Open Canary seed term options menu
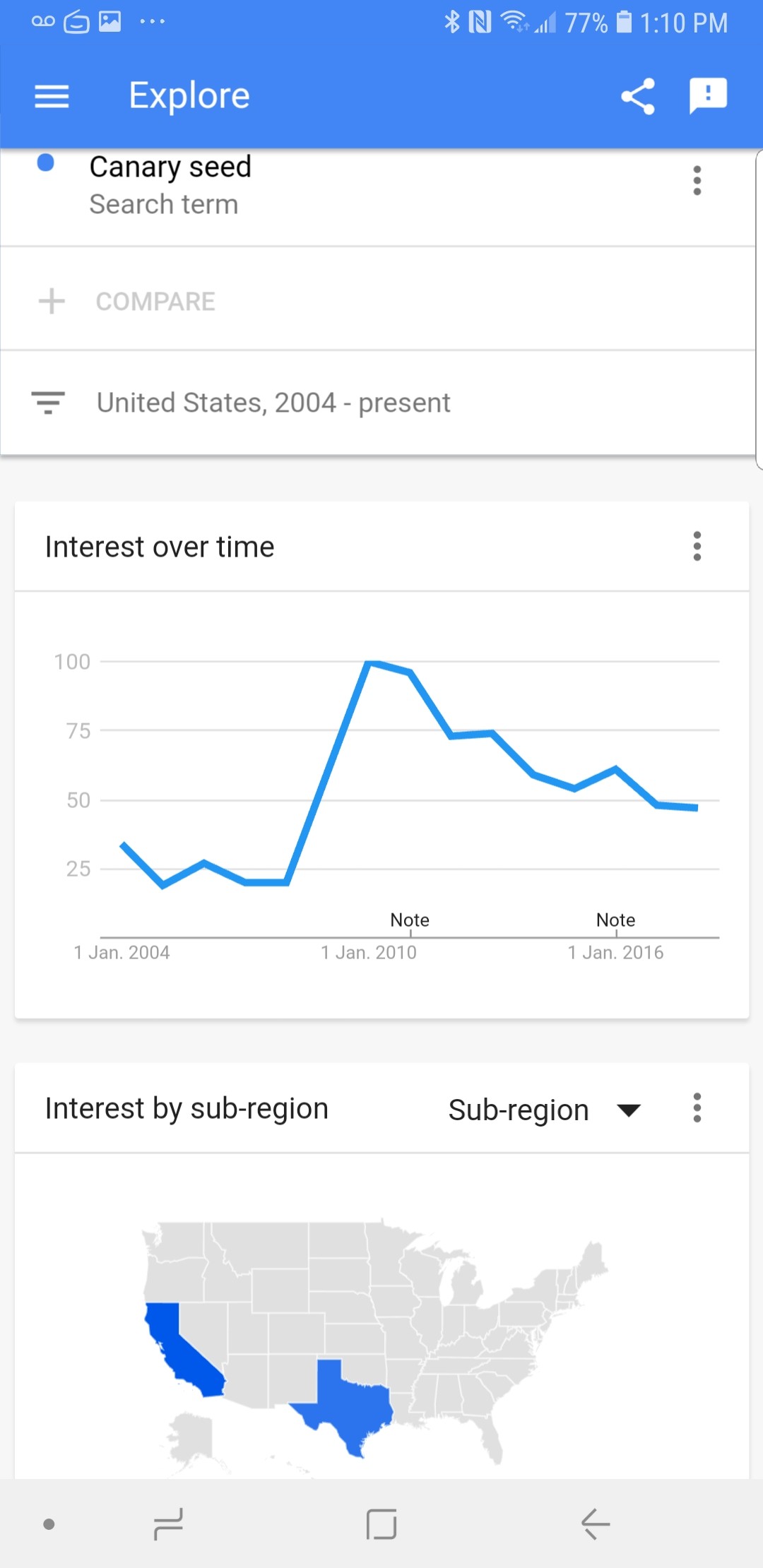The image size is (763, 1568). point(697,181)
